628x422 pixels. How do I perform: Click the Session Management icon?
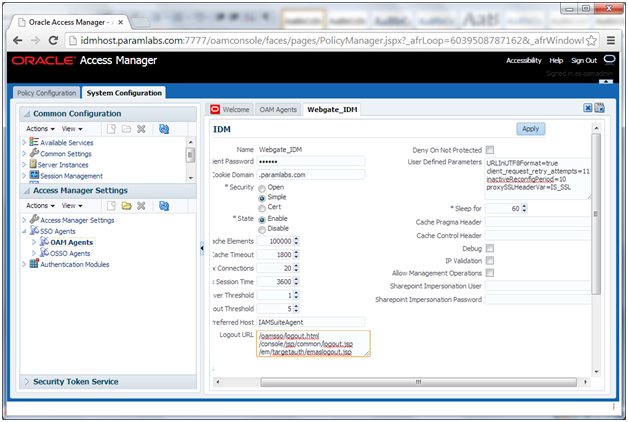tap(34, 175)
